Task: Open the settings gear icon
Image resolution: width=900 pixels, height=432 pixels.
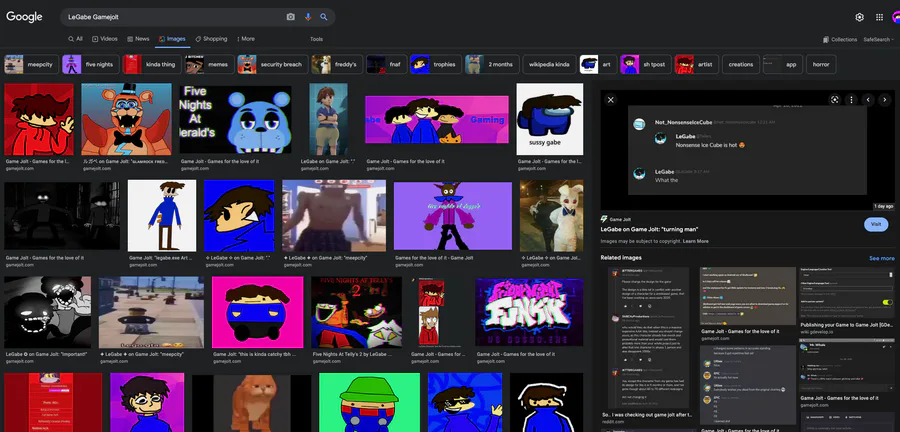Action: 859,17
